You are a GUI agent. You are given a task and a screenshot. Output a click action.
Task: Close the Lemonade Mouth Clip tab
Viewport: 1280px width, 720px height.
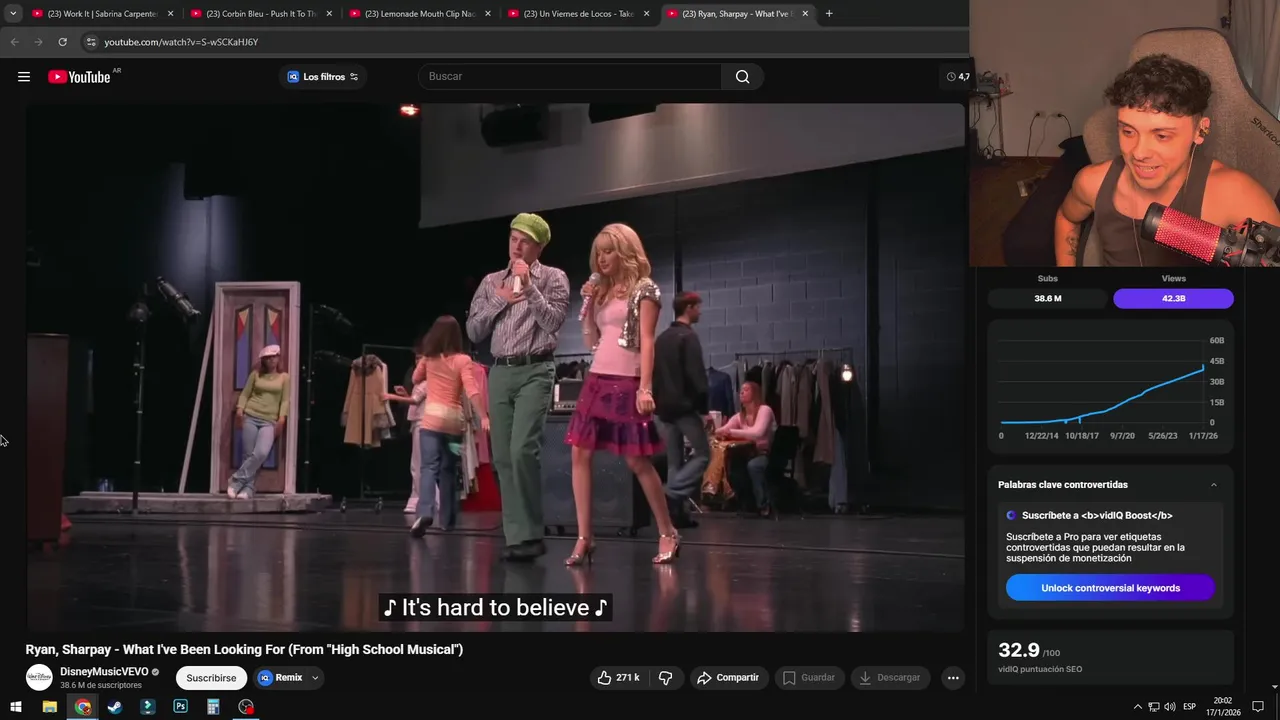(488, 14)
